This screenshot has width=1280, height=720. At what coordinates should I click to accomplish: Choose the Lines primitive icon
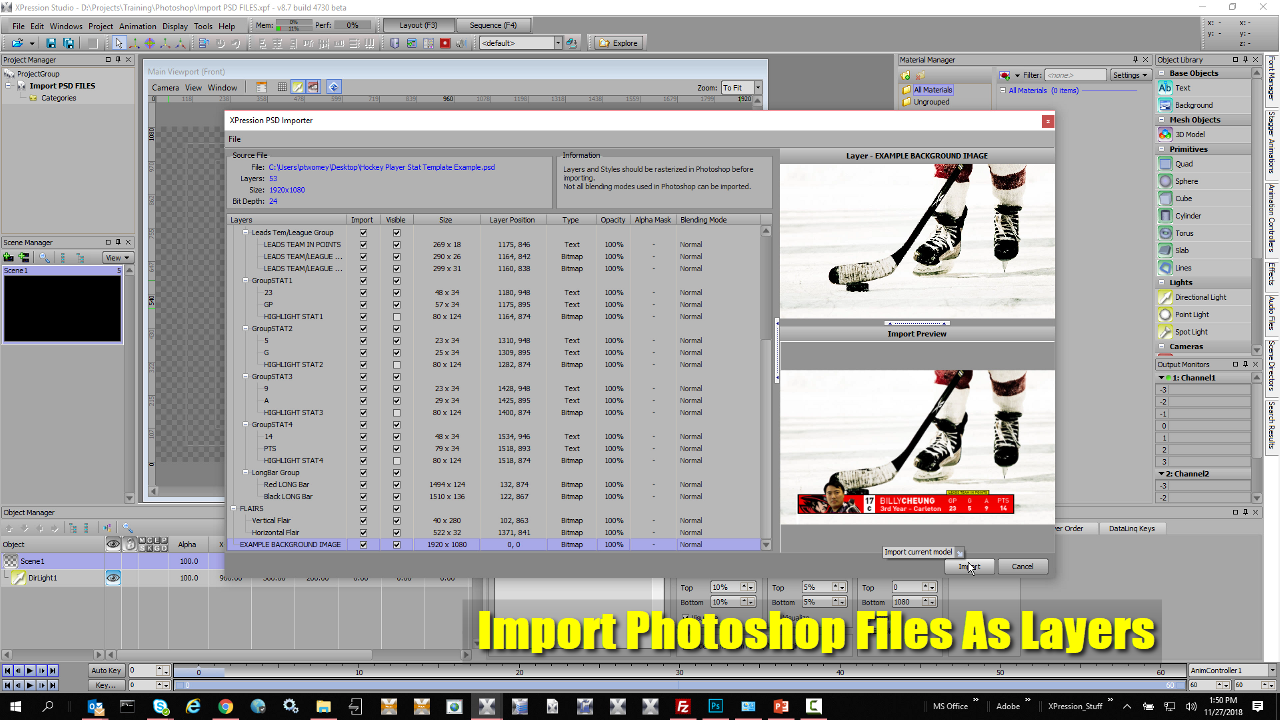click(x=1165, y=268)
